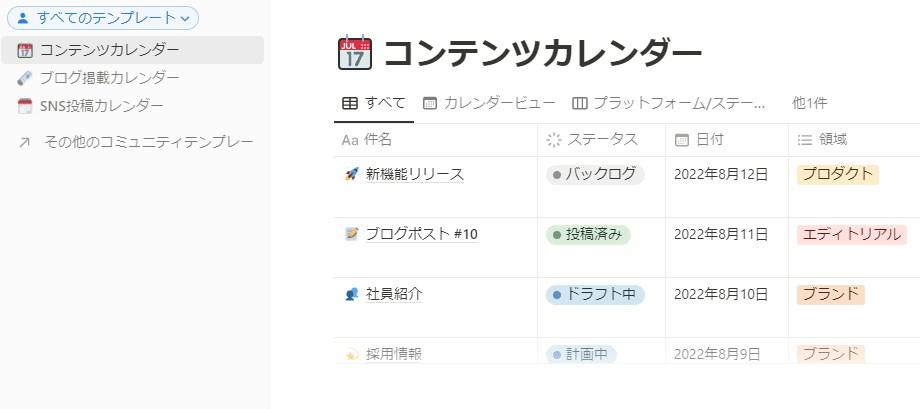Click the SNS投稿カレンダー sidebar icon
Screen dimensions: 920x409
[25, 106]
